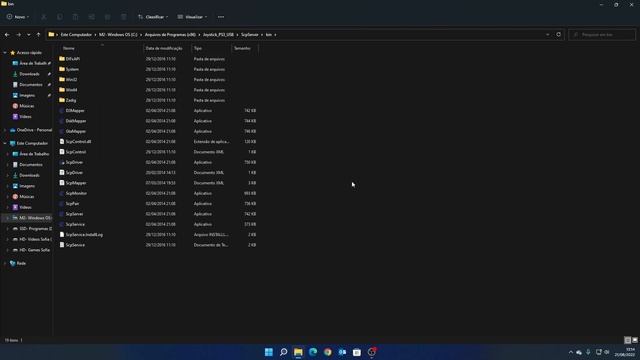Select pinned Área de Trabalho in Acesso rápido

click(31, 63)
